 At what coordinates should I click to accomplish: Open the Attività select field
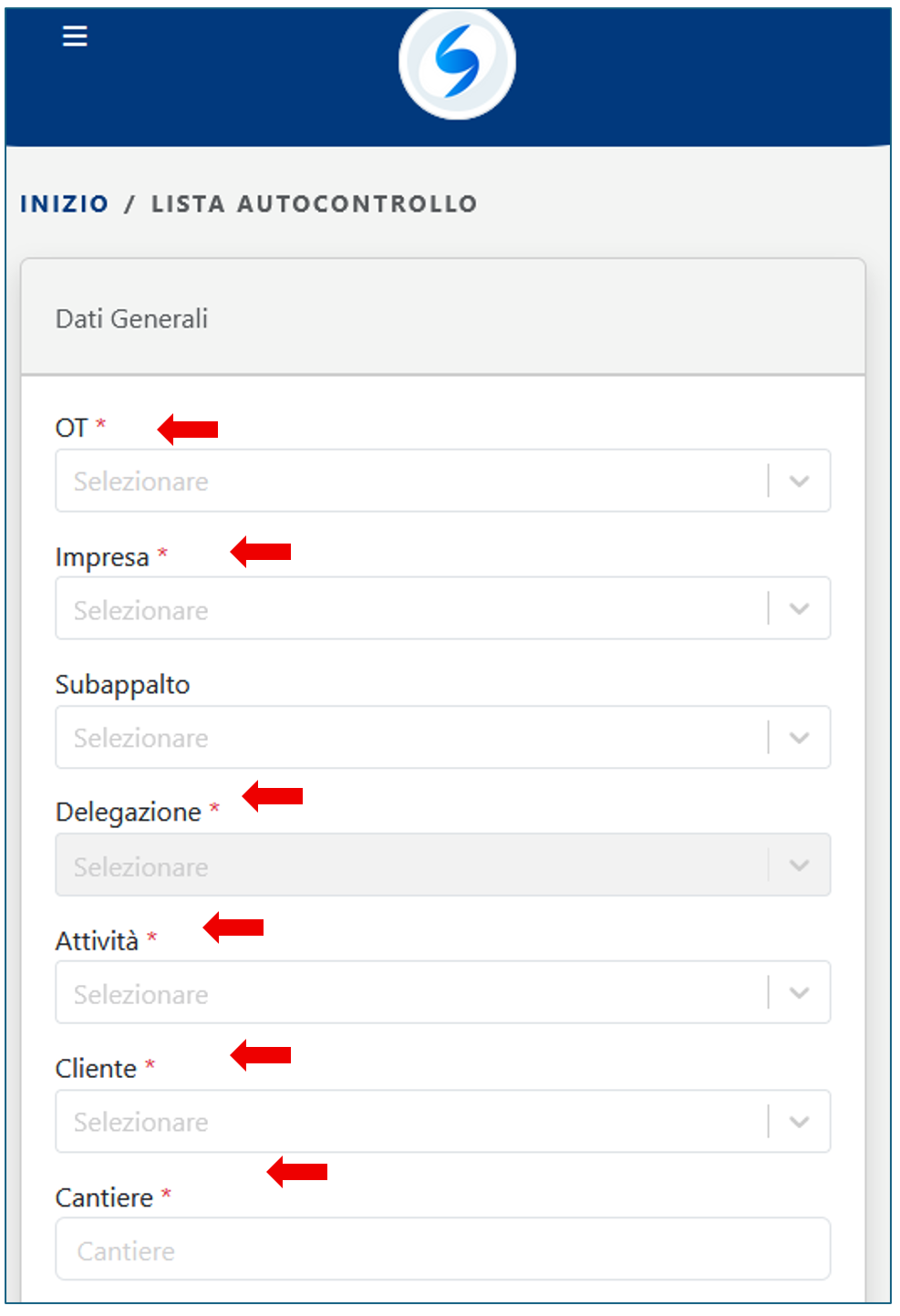click(410, 992)
